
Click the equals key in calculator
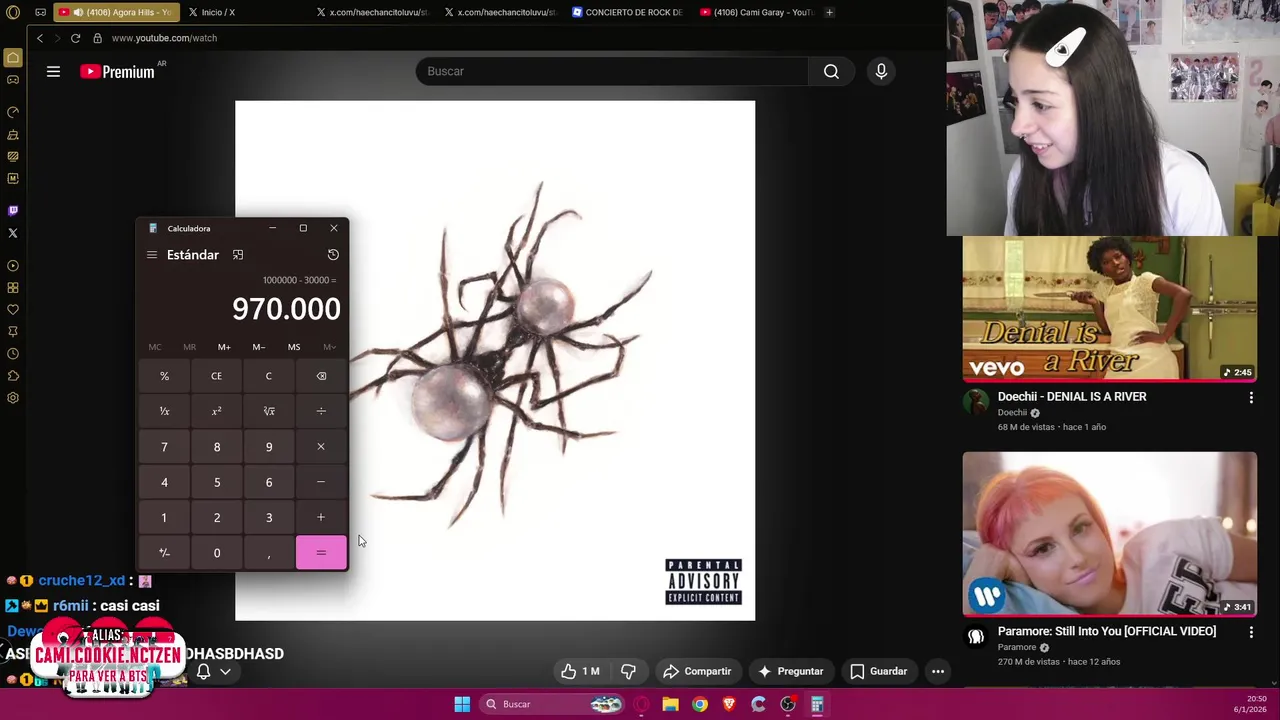click(321, 553)
